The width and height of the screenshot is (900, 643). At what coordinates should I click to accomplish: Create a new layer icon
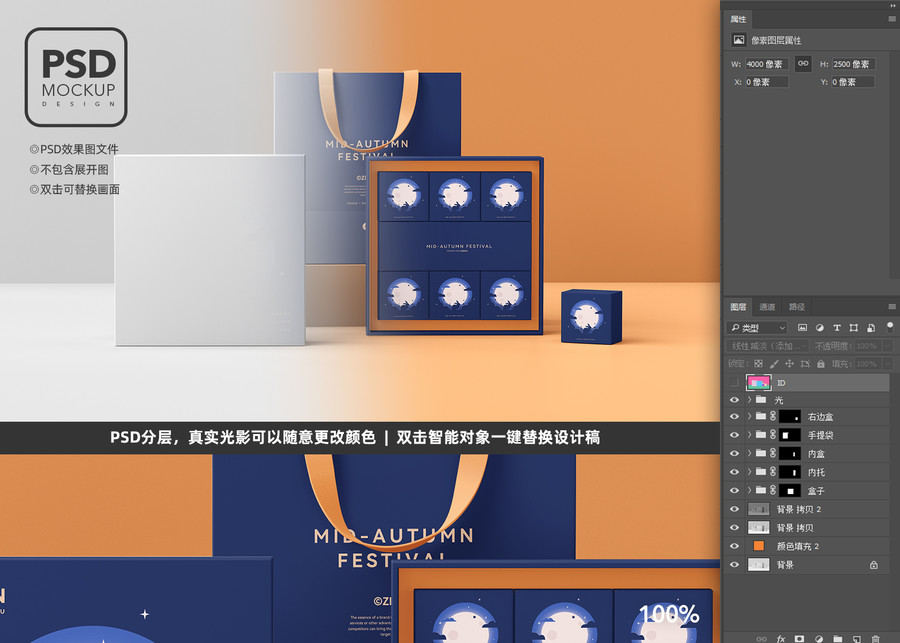[x=856, y=638]
